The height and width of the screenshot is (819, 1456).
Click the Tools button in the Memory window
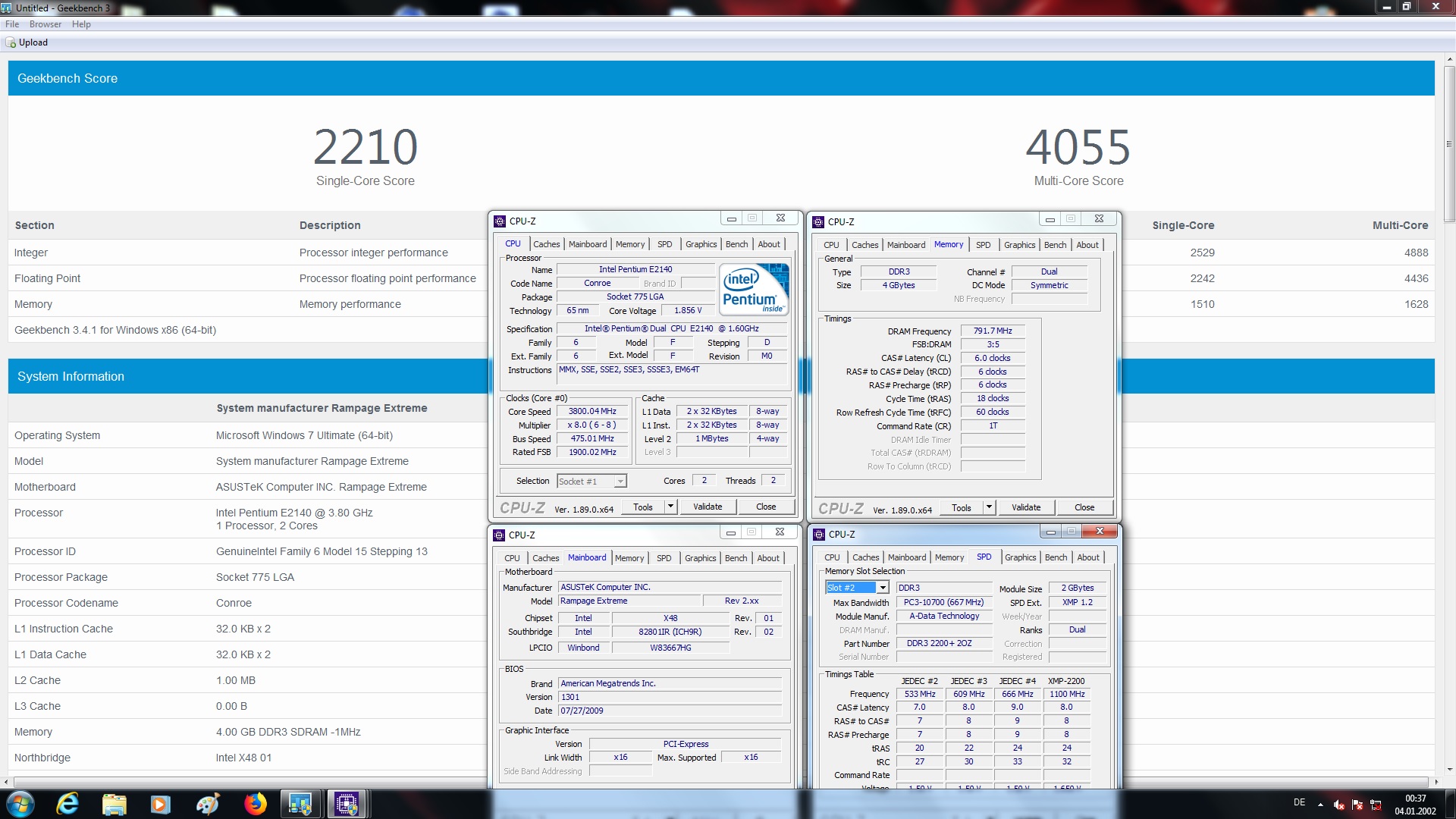tap(962, 507)
